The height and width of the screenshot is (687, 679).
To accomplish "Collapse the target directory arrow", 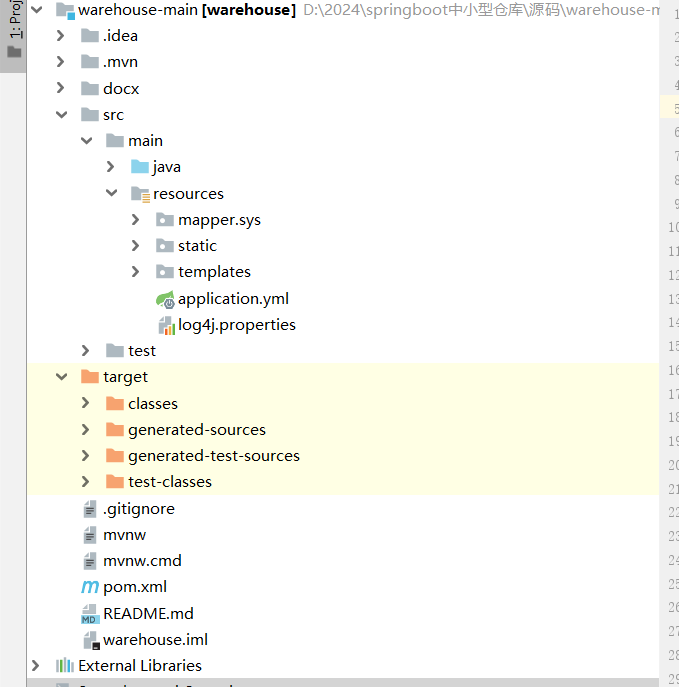I will tap(61, 377).
